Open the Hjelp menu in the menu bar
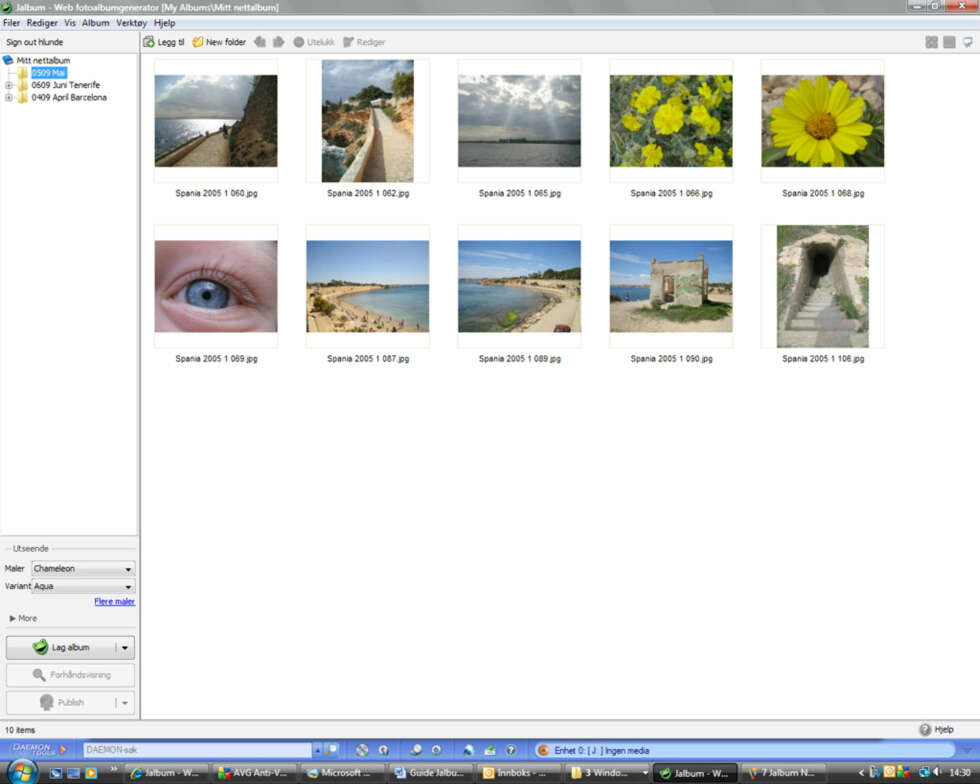The image size is (980, 784). coord(164,23)
